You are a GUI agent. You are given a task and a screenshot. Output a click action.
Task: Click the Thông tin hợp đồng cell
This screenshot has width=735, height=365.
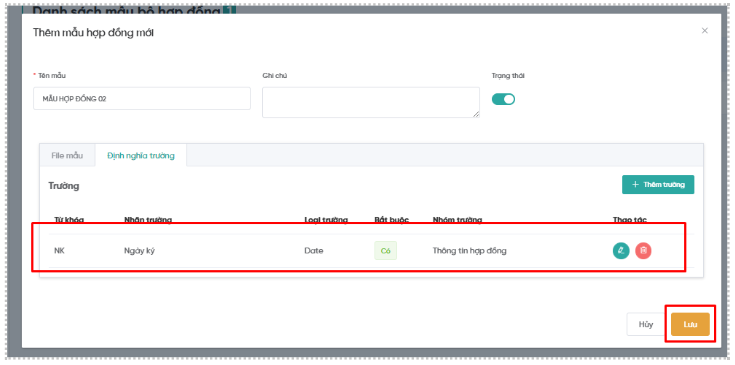click(x=469, y=251)
